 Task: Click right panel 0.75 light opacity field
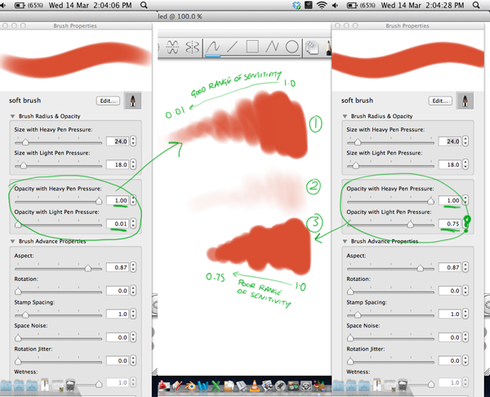pyautogui.click(x=450, y=224)
